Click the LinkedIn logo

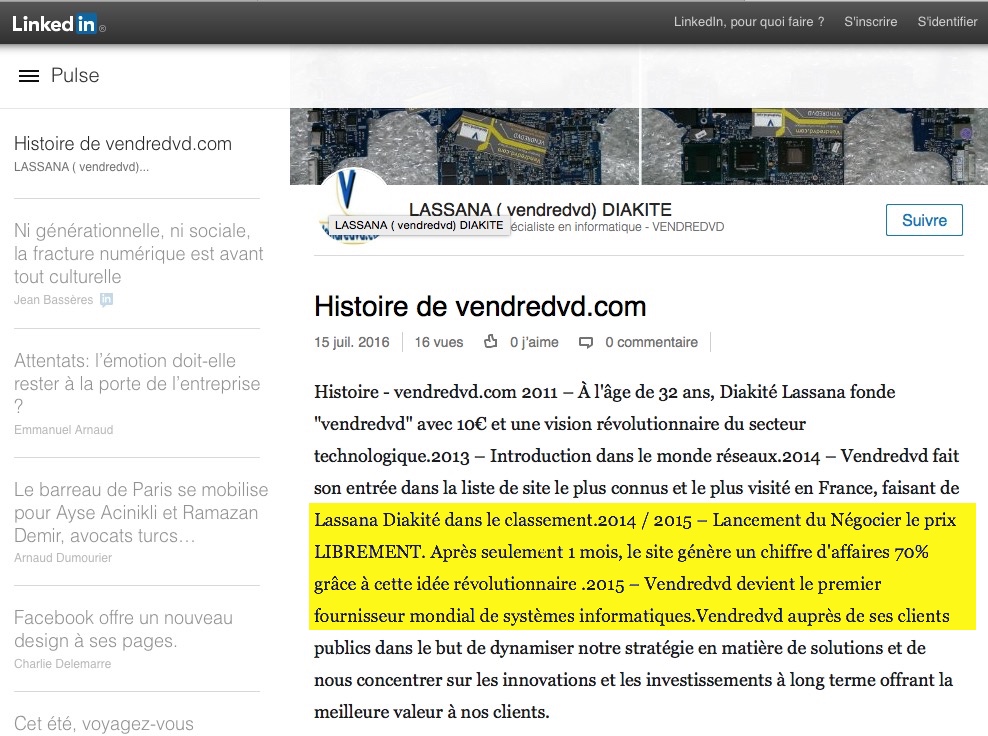55,23
